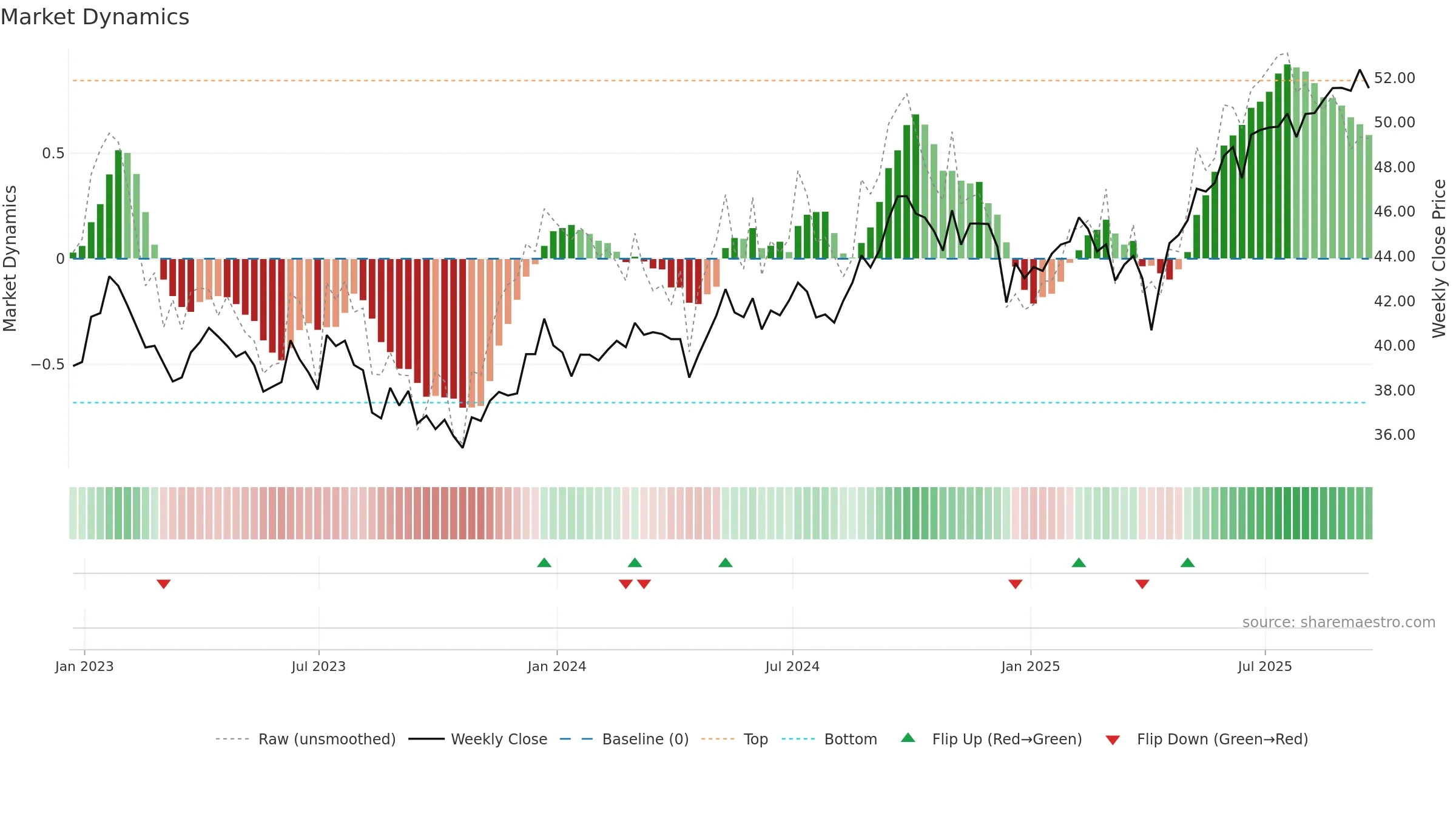The image size is (1456, 819).
Task: Click the Jul 2025 axis label
Action: (x=1265, y=666)
